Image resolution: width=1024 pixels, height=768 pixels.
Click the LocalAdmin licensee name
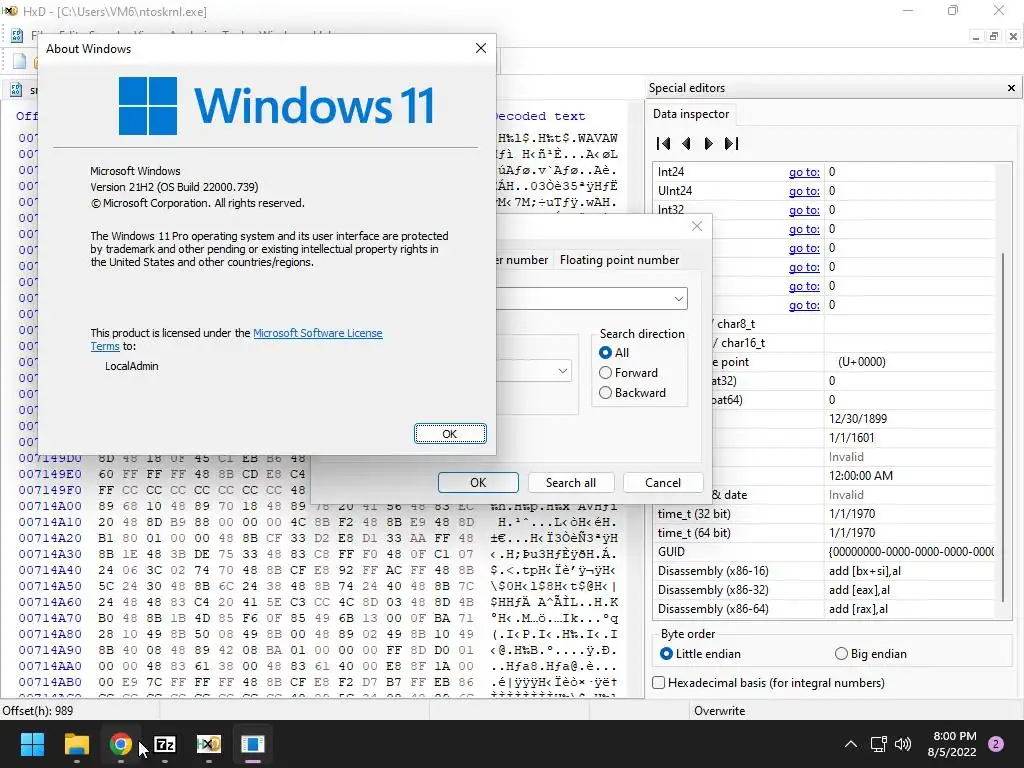click(x=131, y=366)
